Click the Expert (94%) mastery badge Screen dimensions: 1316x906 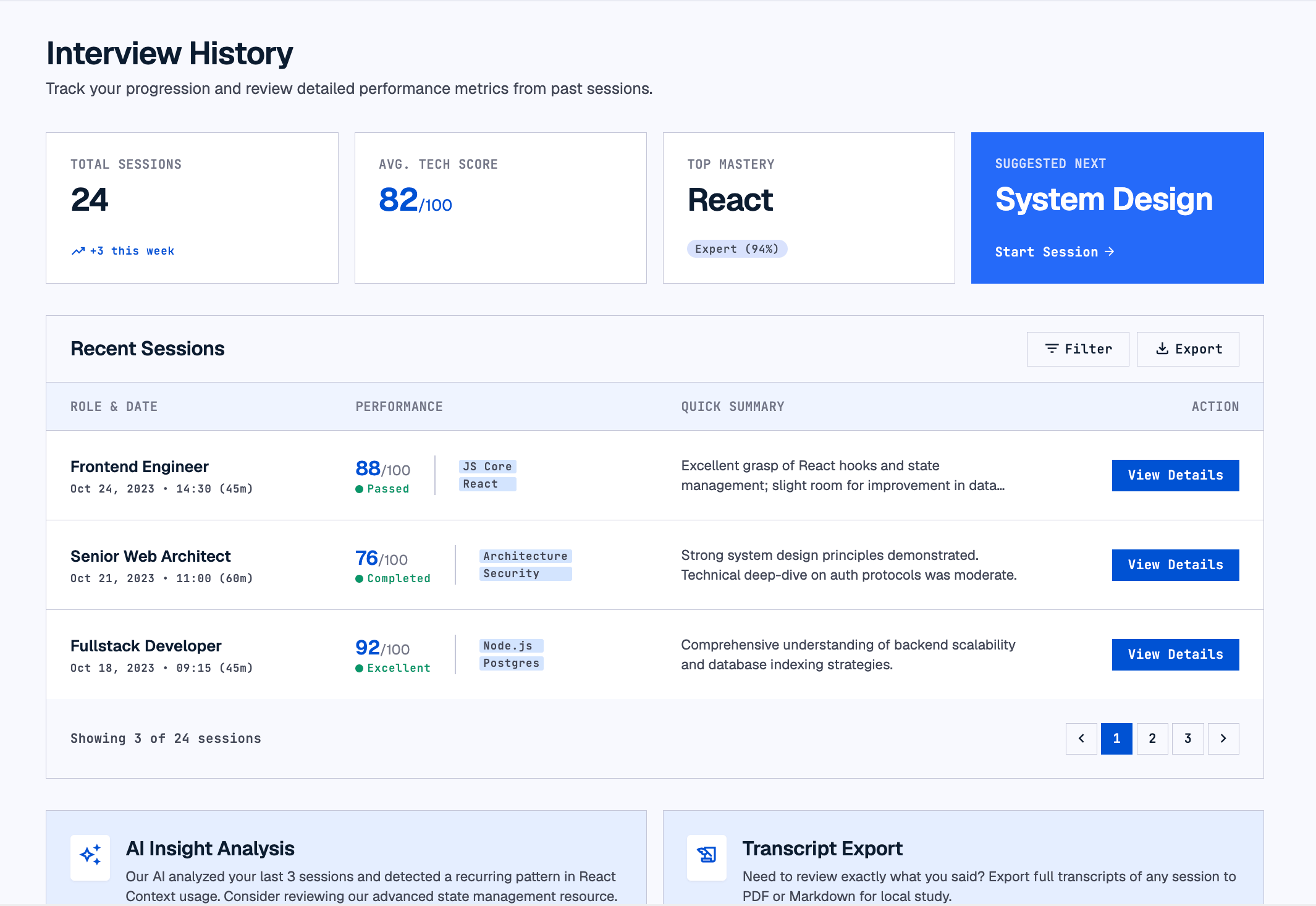pos(737,248)
